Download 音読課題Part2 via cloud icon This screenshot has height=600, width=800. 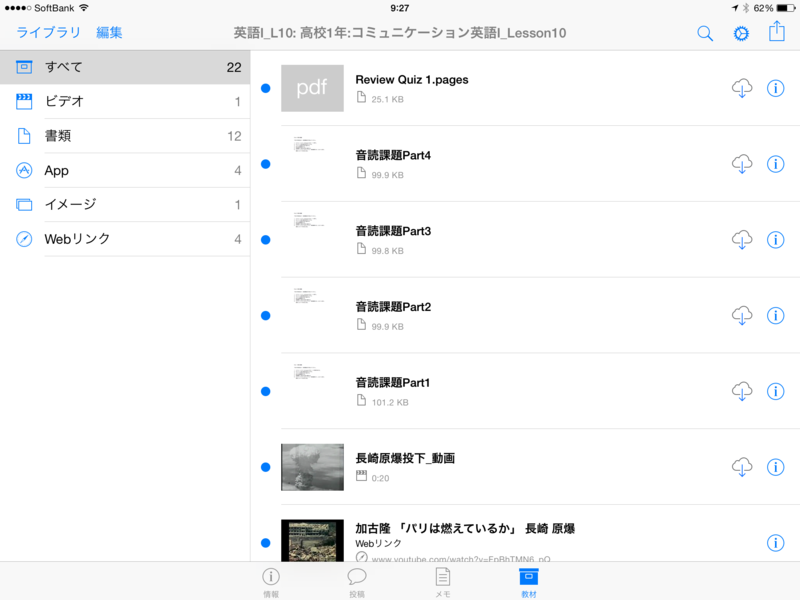point(742,315)
